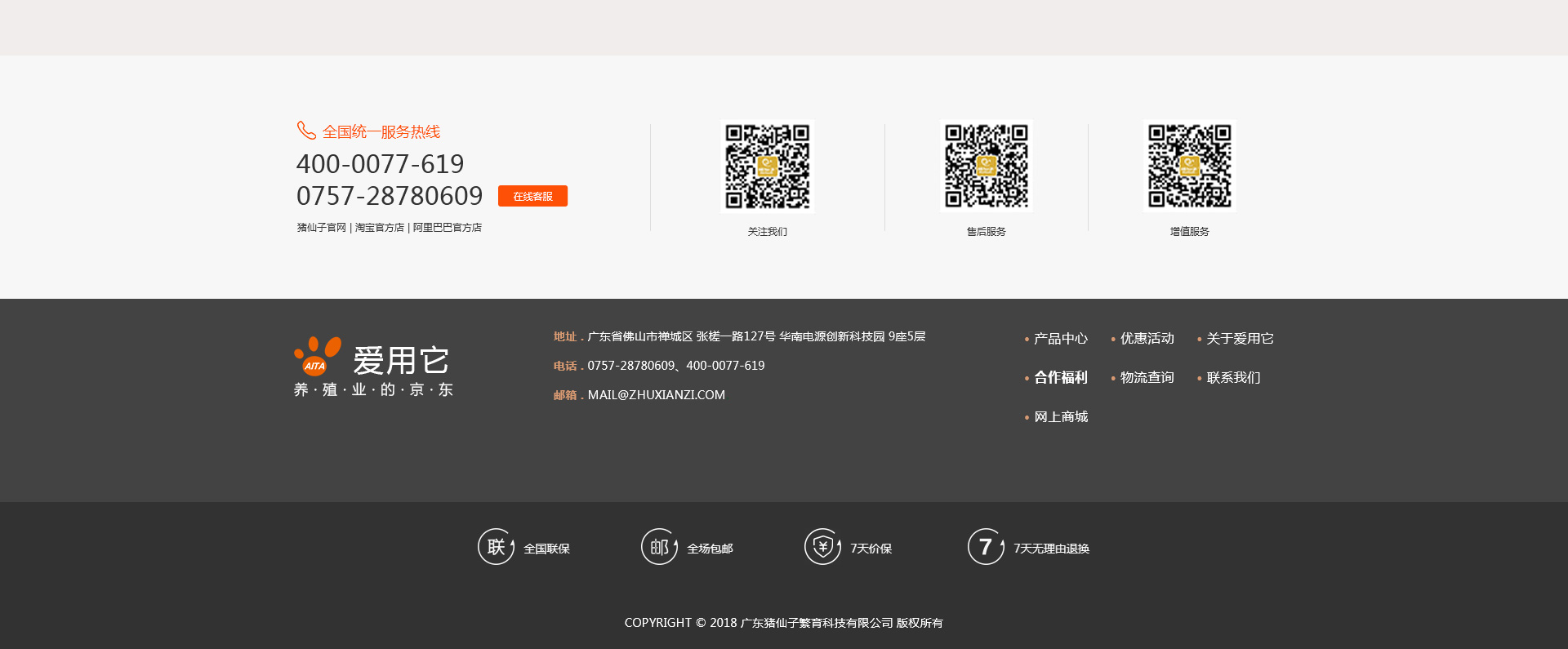Click the 关注我们 QR code
This screenshot has height=649, width=1568.
pyautogui.click(x=768, y=167)
